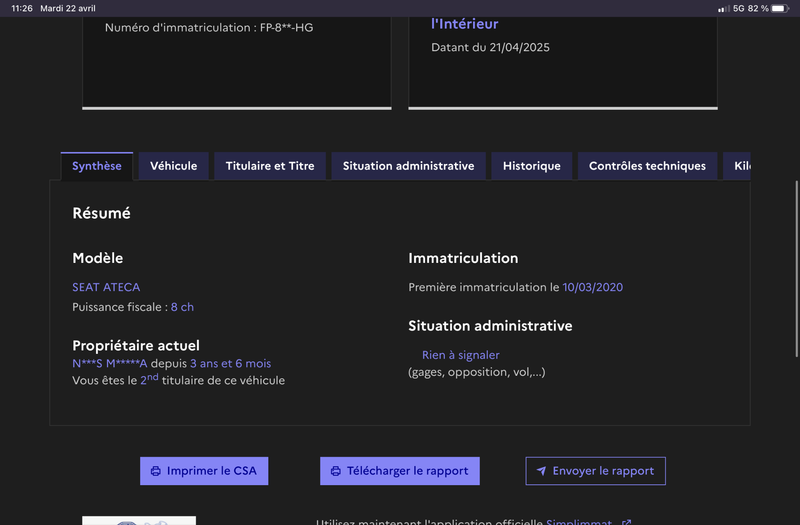Viewport: 800px width, 525px height.
Task: Click the 10/03/2020 registration date
Action: (x=592, y=287)
